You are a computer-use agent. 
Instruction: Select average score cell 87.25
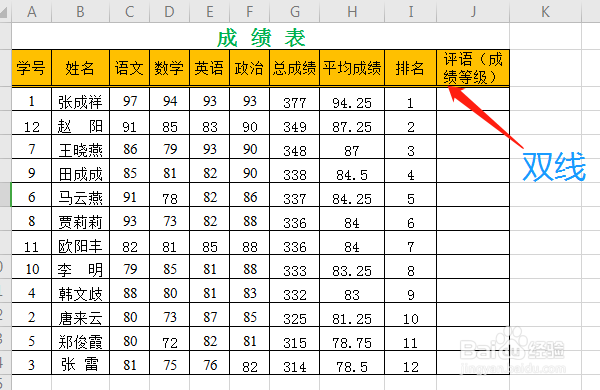352,123
